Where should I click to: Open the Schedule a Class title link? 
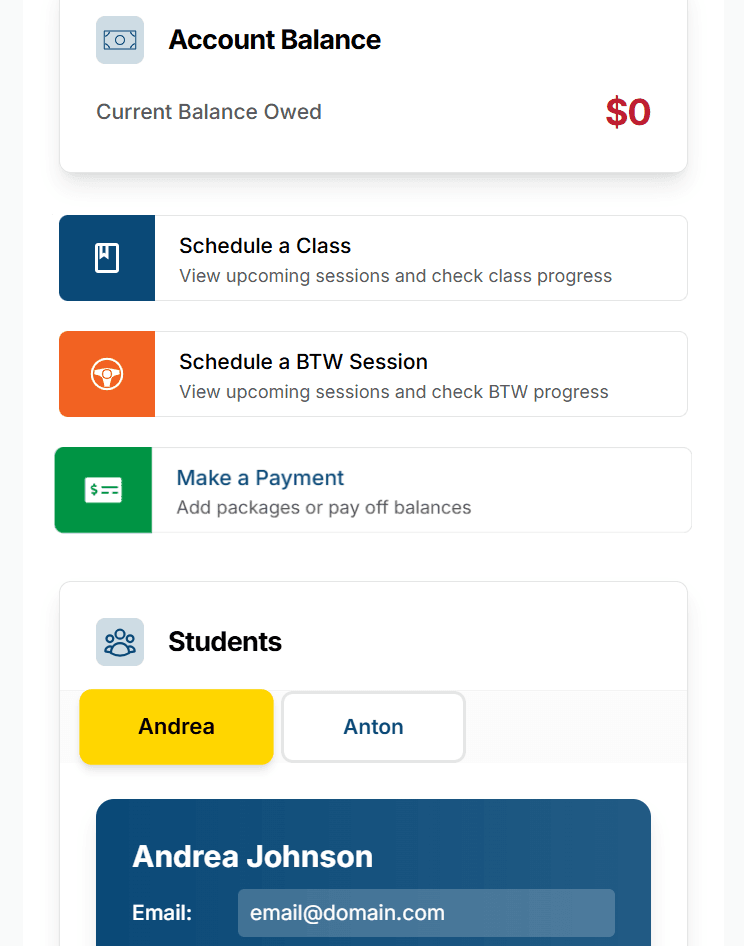(x=265, y=246)
